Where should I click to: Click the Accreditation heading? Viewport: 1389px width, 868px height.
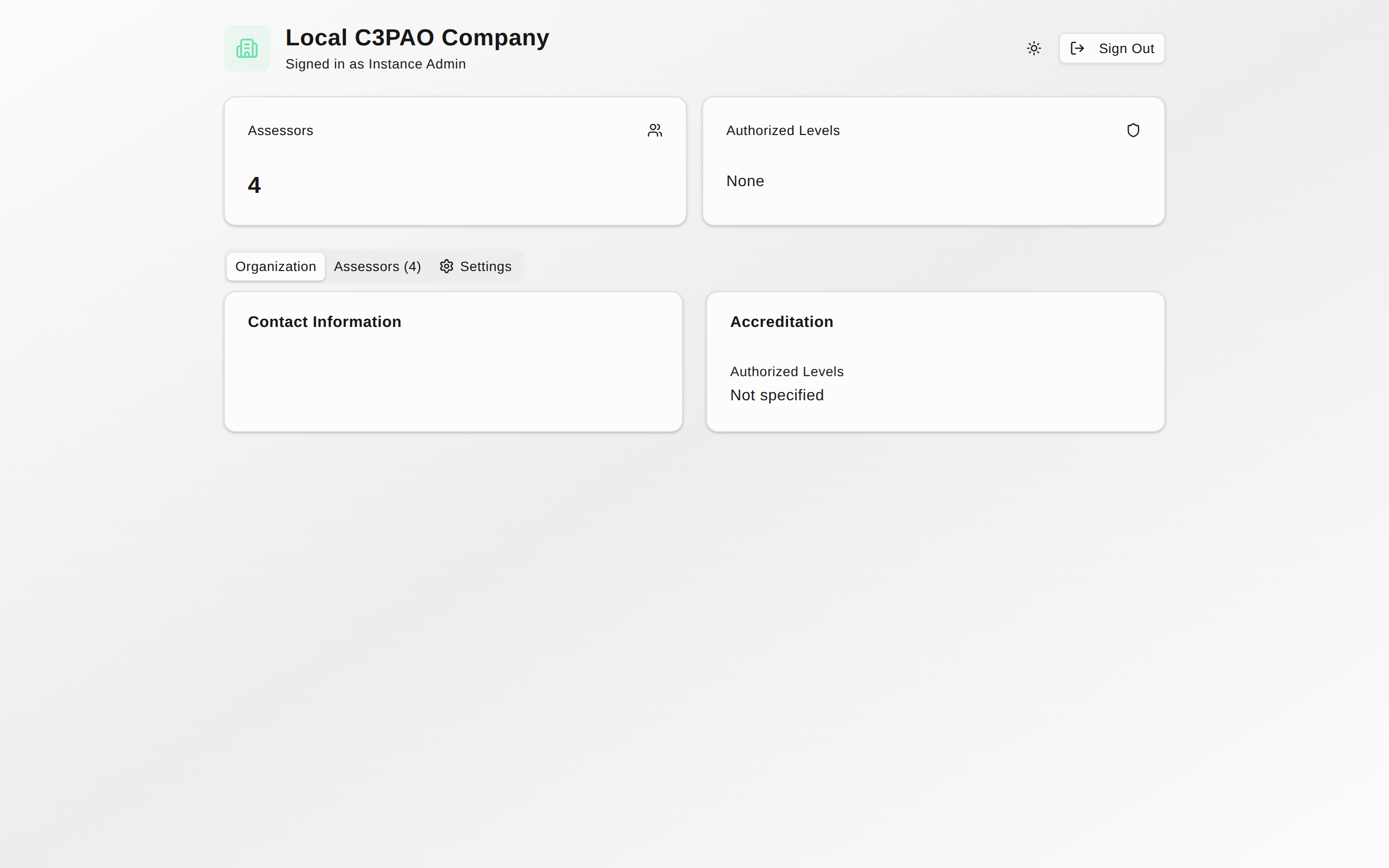click(x=782, y=322)
